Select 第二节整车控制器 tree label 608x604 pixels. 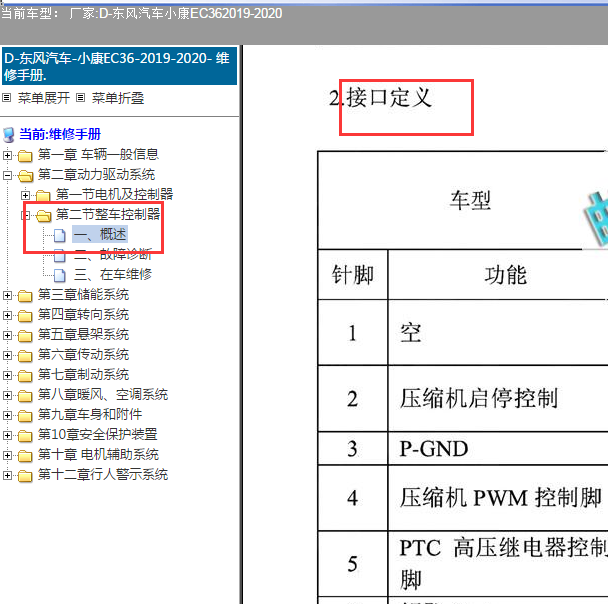pyautogui.click(x=108, y=214)
